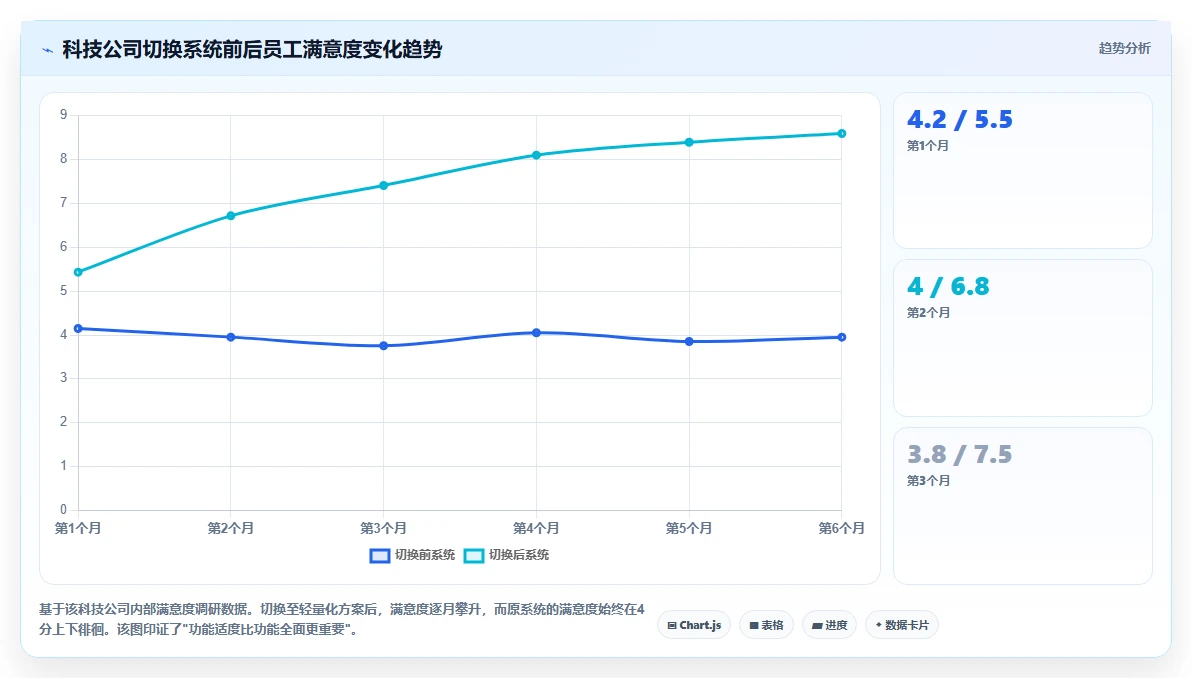Toggle the 切换后系统 legend series
1192x678 pixels.
[x=506, y=555]
